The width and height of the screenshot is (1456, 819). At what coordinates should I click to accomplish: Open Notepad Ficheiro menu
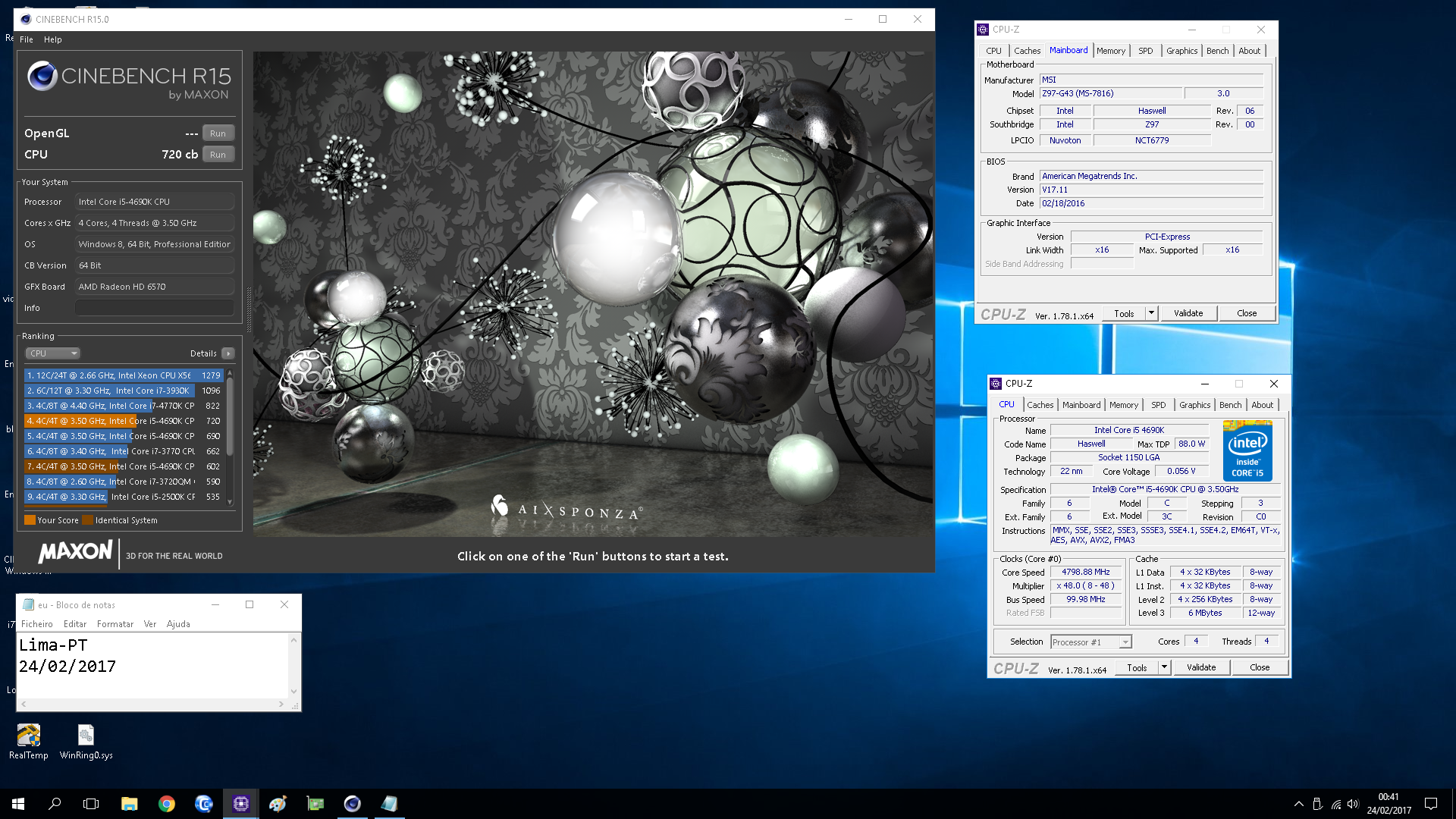(x=37, y=624)
